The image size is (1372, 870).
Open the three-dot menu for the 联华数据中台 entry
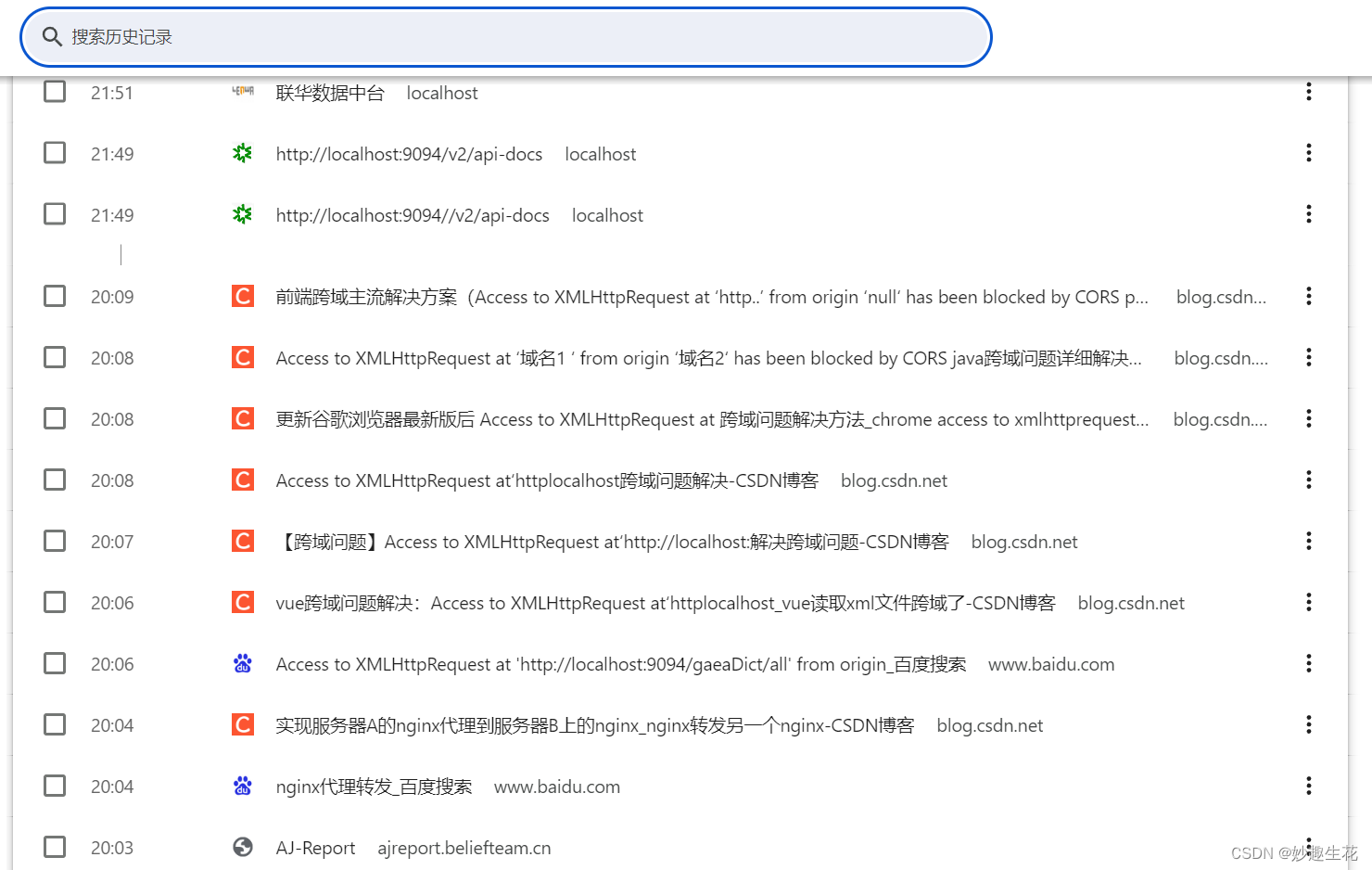click(x=1308, y=92)
